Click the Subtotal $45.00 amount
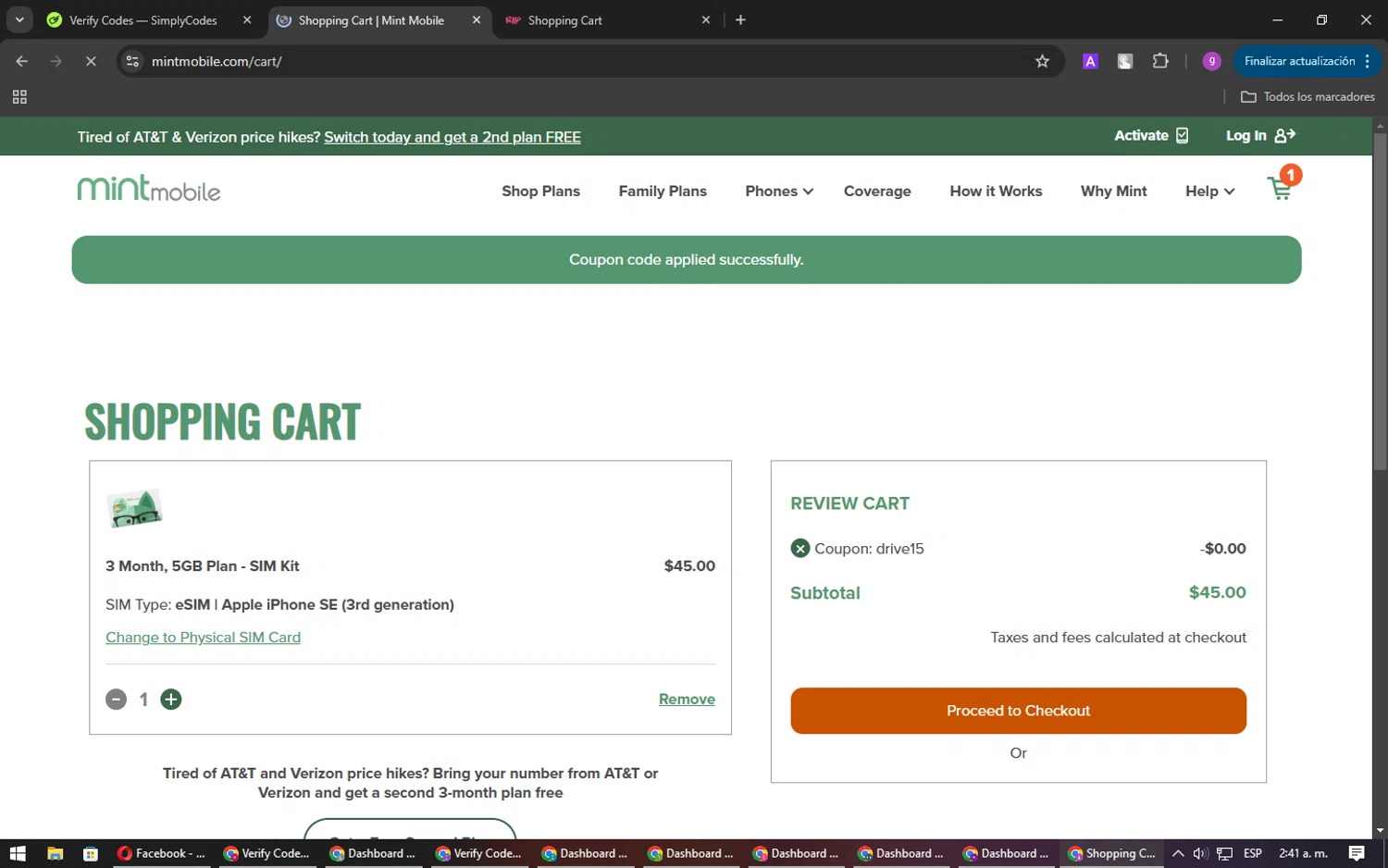Screen dimensions: 1388x868 [1217, 592]
